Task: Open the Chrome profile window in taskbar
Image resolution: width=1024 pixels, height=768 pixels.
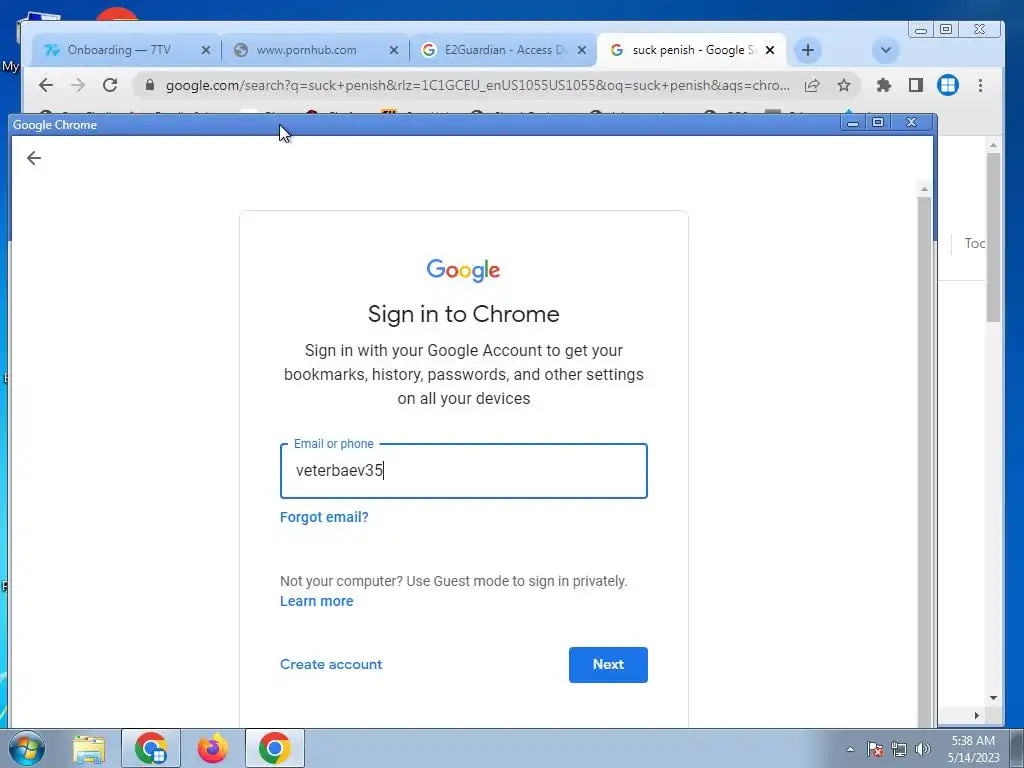Action: [151, 748]
